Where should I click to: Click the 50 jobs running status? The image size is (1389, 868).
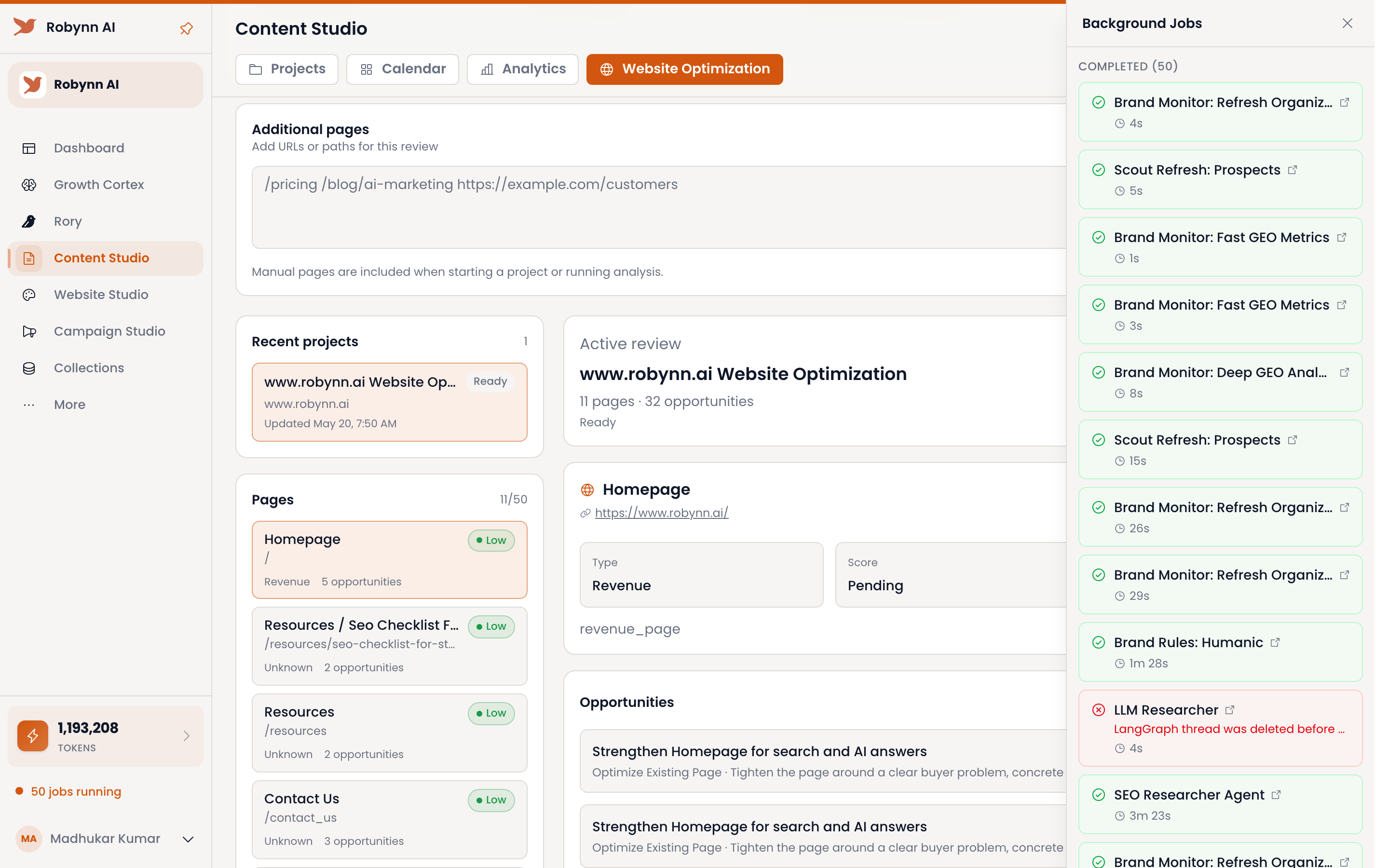[x=76, y=791]
